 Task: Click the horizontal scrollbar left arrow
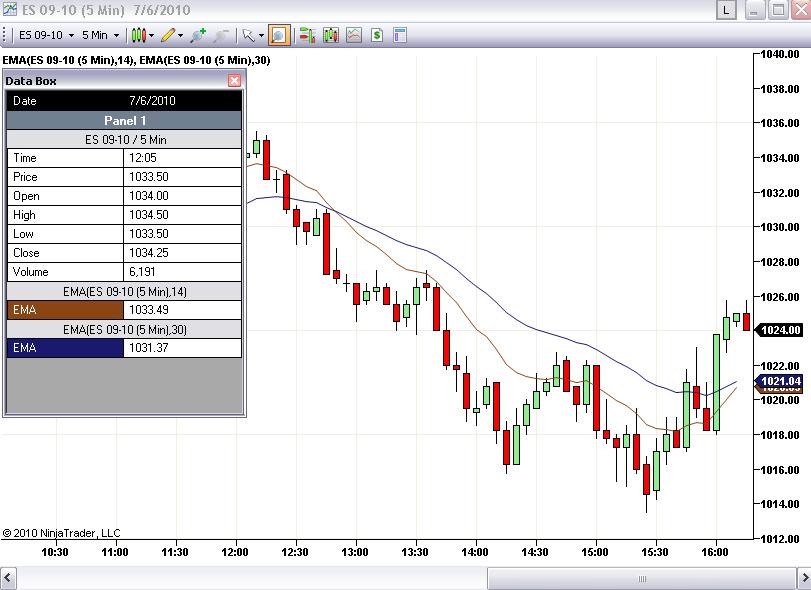tap(8, 578)
